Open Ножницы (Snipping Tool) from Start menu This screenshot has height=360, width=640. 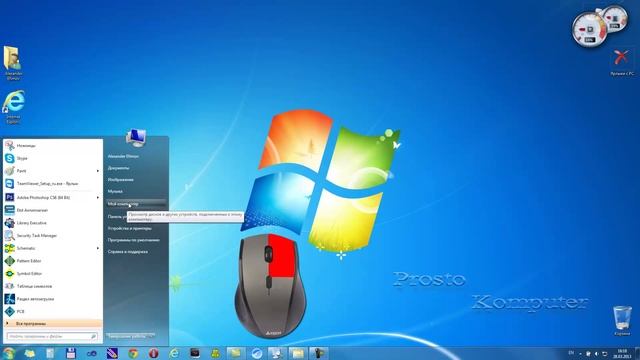click(x=52, y=145)
